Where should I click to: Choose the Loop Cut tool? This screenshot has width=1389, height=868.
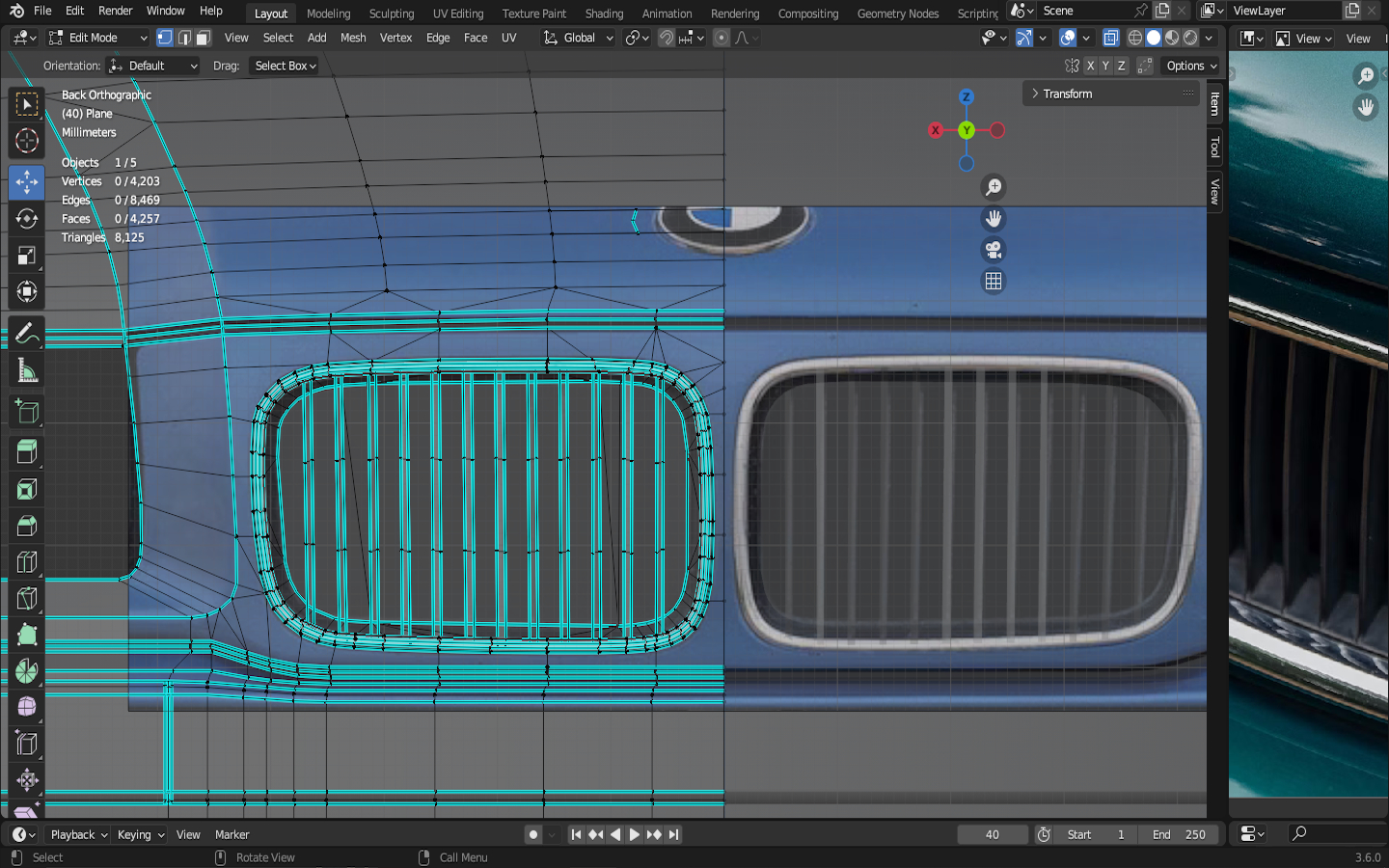(x=26, y=562)
